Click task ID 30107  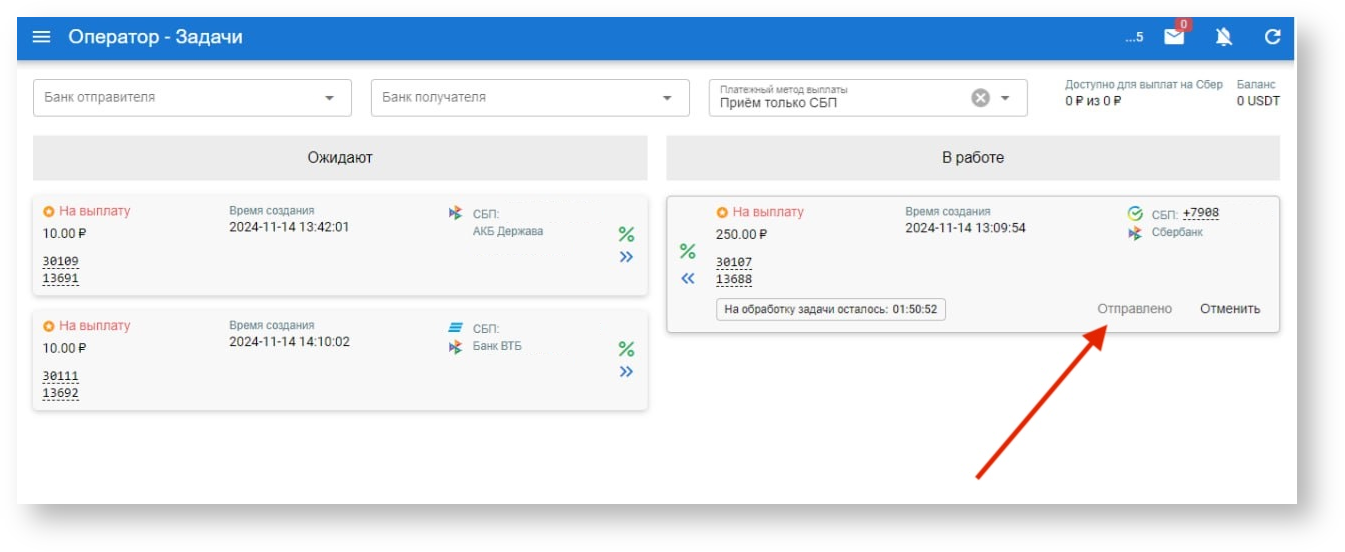pyautogui.click(x=734, y=263)
